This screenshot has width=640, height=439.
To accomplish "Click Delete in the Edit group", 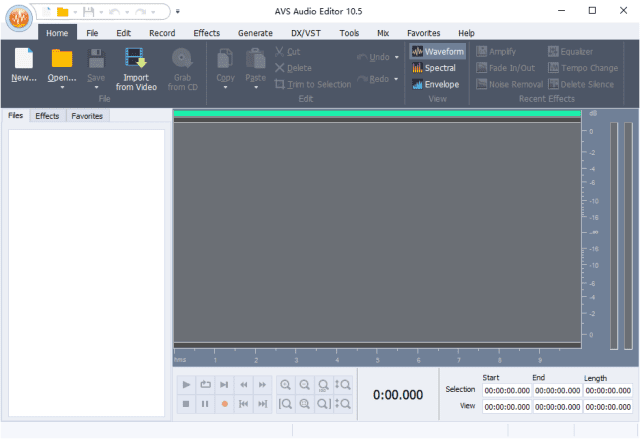I will click(293, 68).
